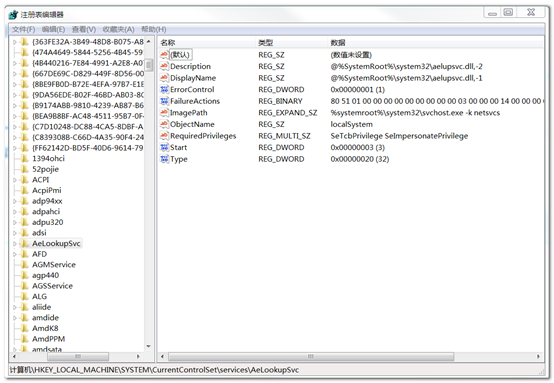Click the ErrorControl DWORD icon
Viewport: 554px width, 383px height.
pos(164,89)
